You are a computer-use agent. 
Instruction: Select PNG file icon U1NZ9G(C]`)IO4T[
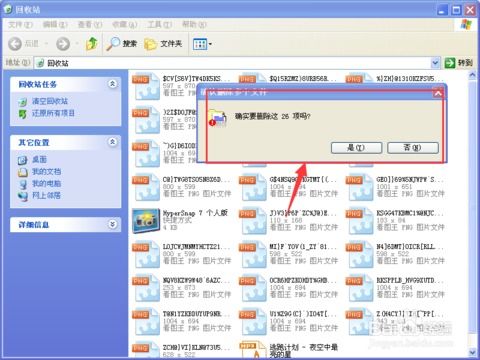click(x=253, y=322)
